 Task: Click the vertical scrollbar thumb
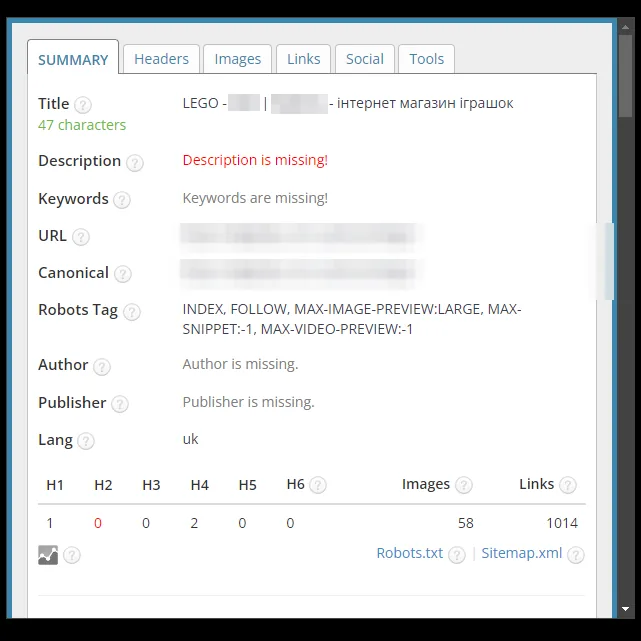[x=625, y=76]
